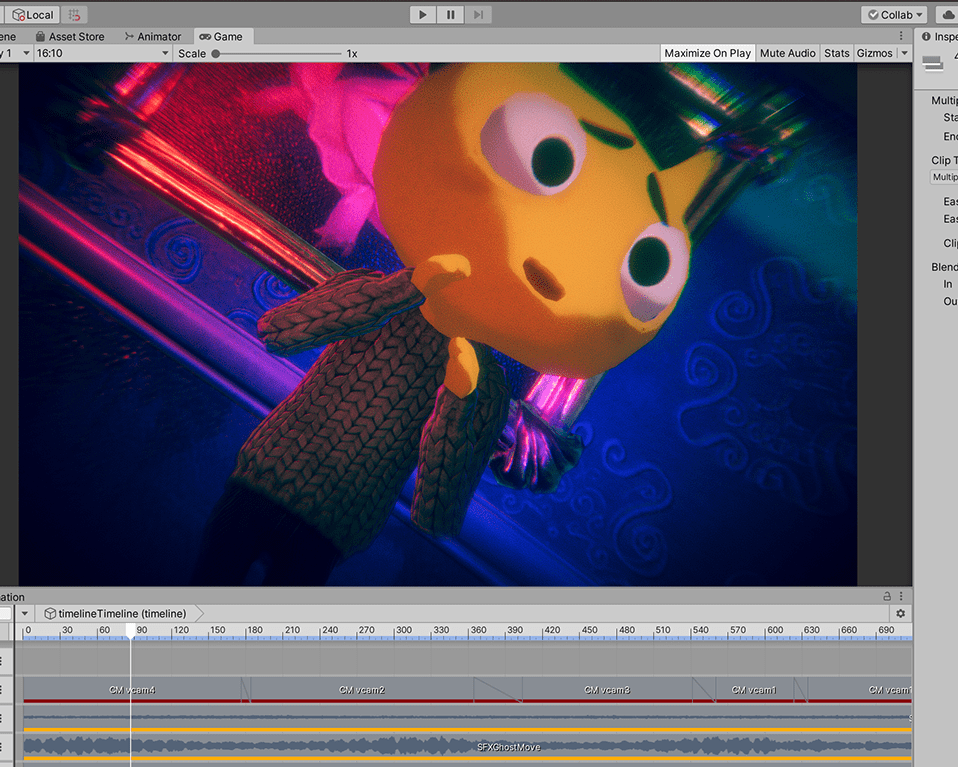Toggle Gizmos in Game view
The height and width of the screenshot is (767, 958).
(874, 53)
